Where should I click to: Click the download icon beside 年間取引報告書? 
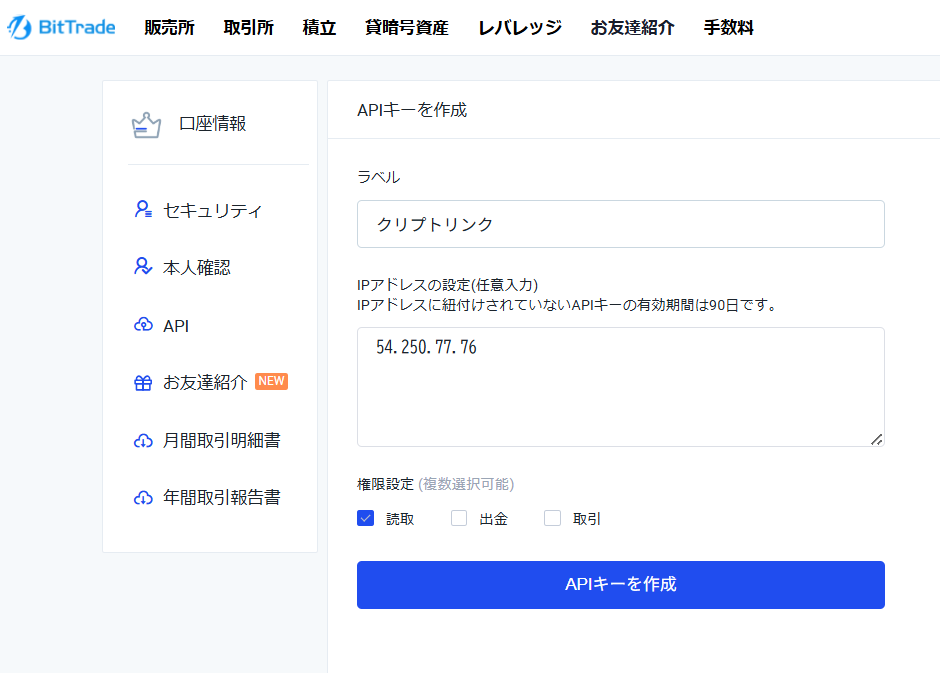click(x=143, y=497)
